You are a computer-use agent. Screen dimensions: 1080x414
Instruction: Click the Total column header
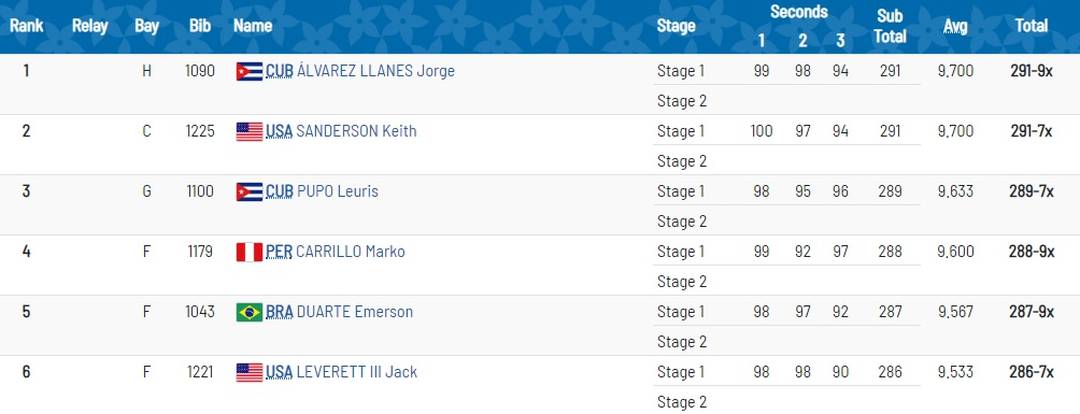[1032, 26]
